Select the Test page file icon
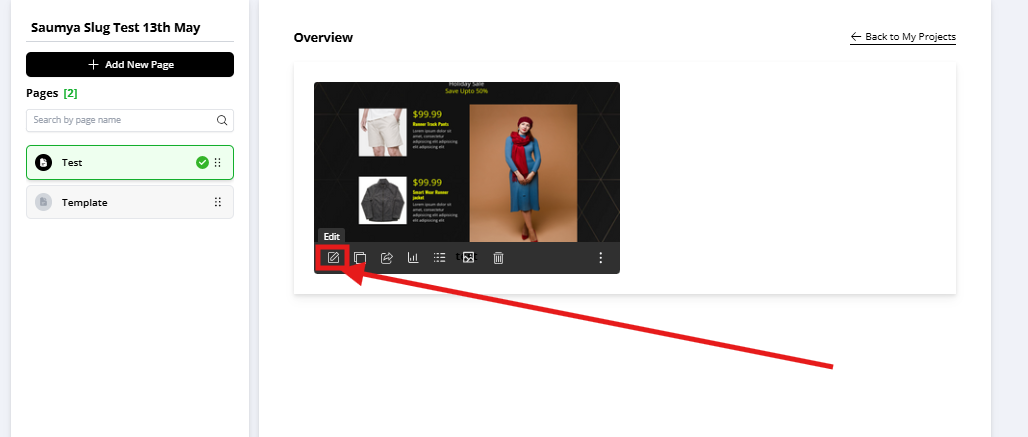The image size is (1028, 437). click(43, 162)
